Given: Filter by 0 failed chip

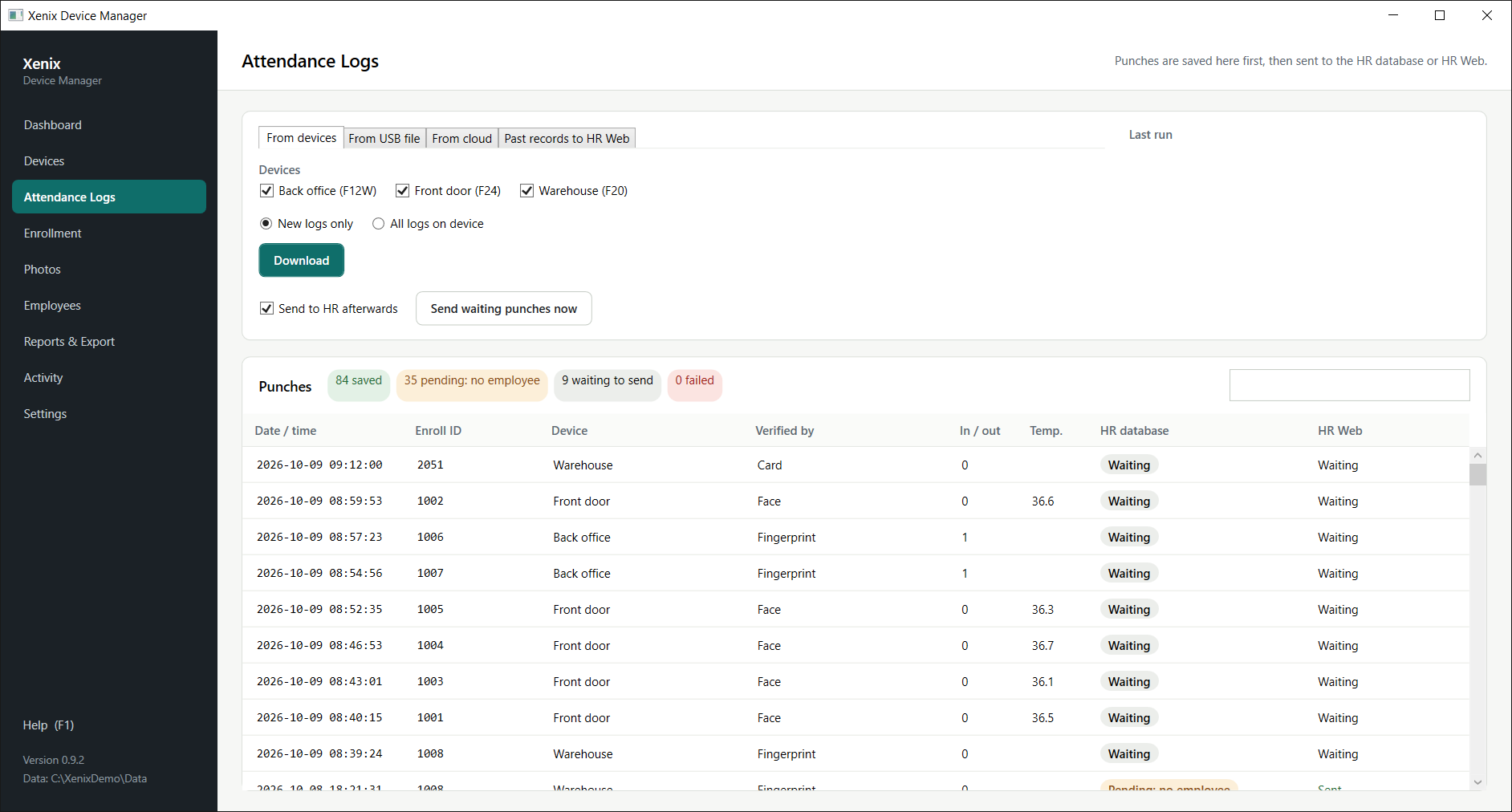Looking at the screenshot, I should (695, 384).
